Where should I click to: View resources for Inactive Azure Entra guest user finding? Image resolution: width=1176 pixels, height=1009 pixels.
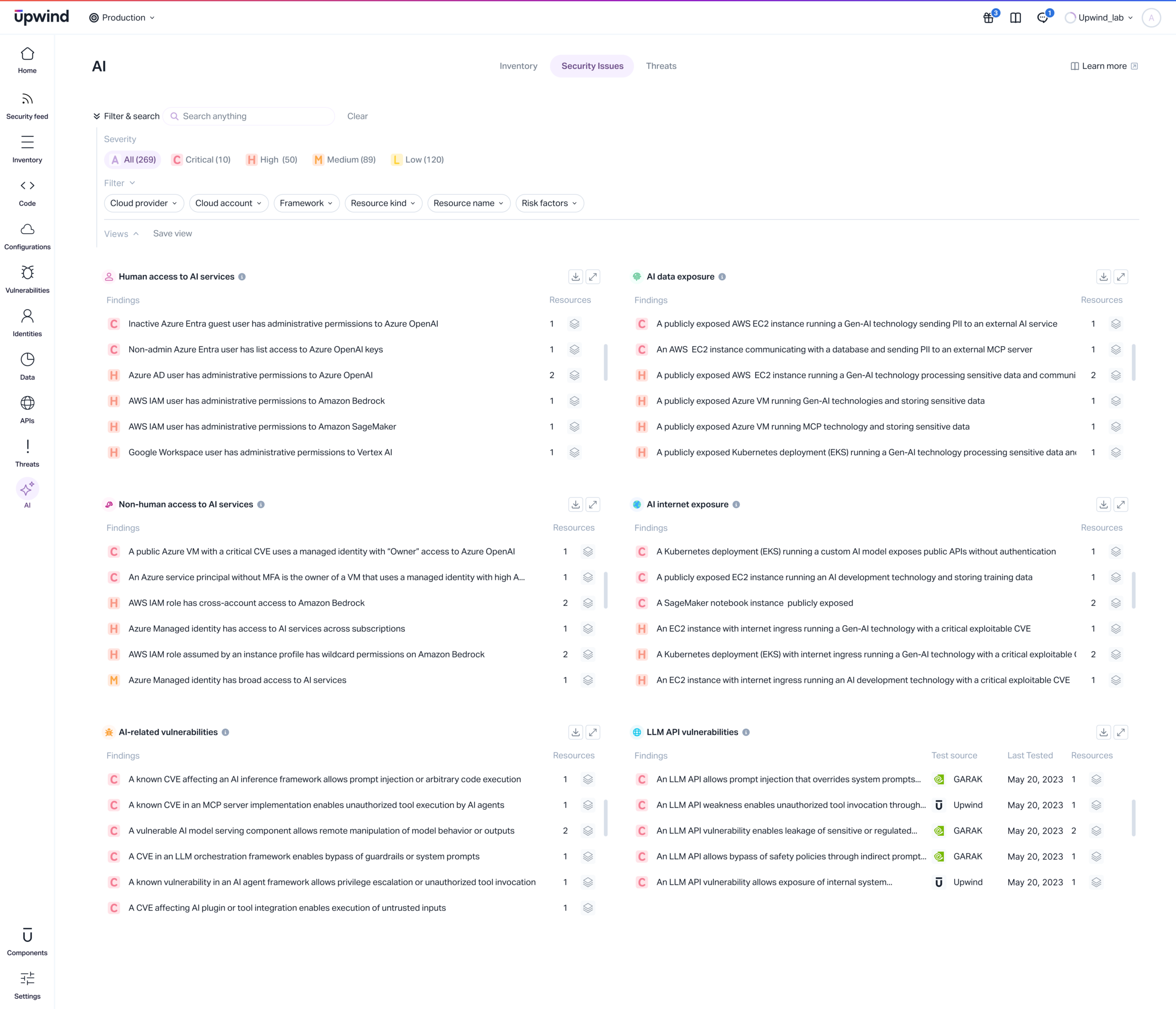click(x=574, y=323)
